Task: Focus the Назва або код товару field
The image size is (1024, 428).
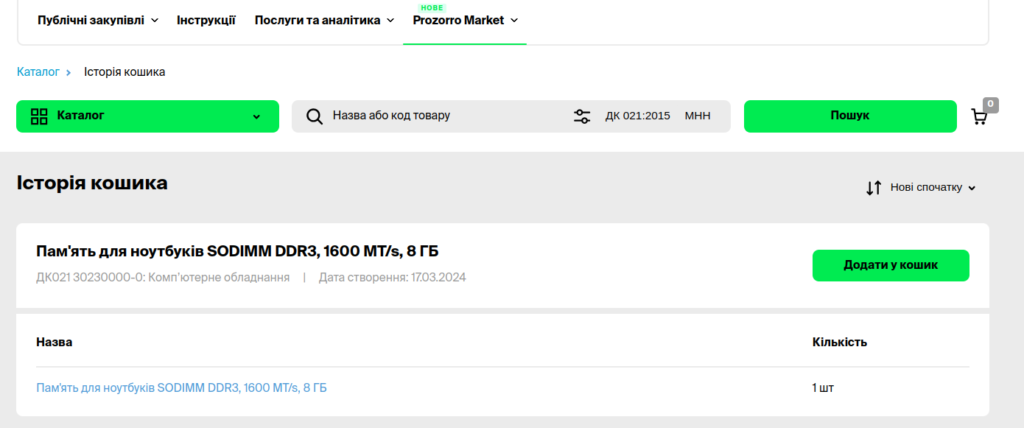Action: (x=440, y=116)
